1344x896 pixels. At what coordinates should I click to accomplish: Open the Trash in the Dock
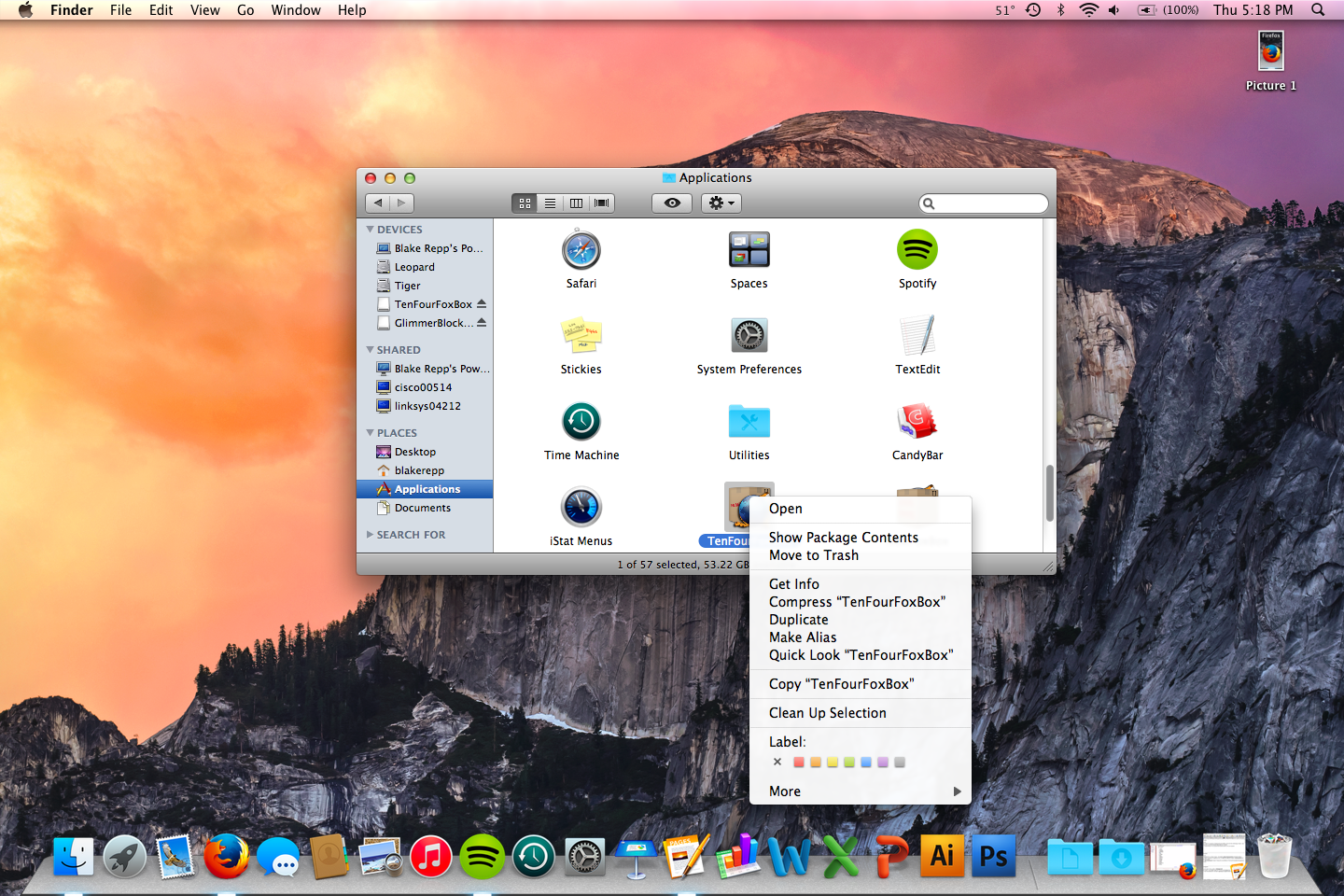click(1274, 857)
